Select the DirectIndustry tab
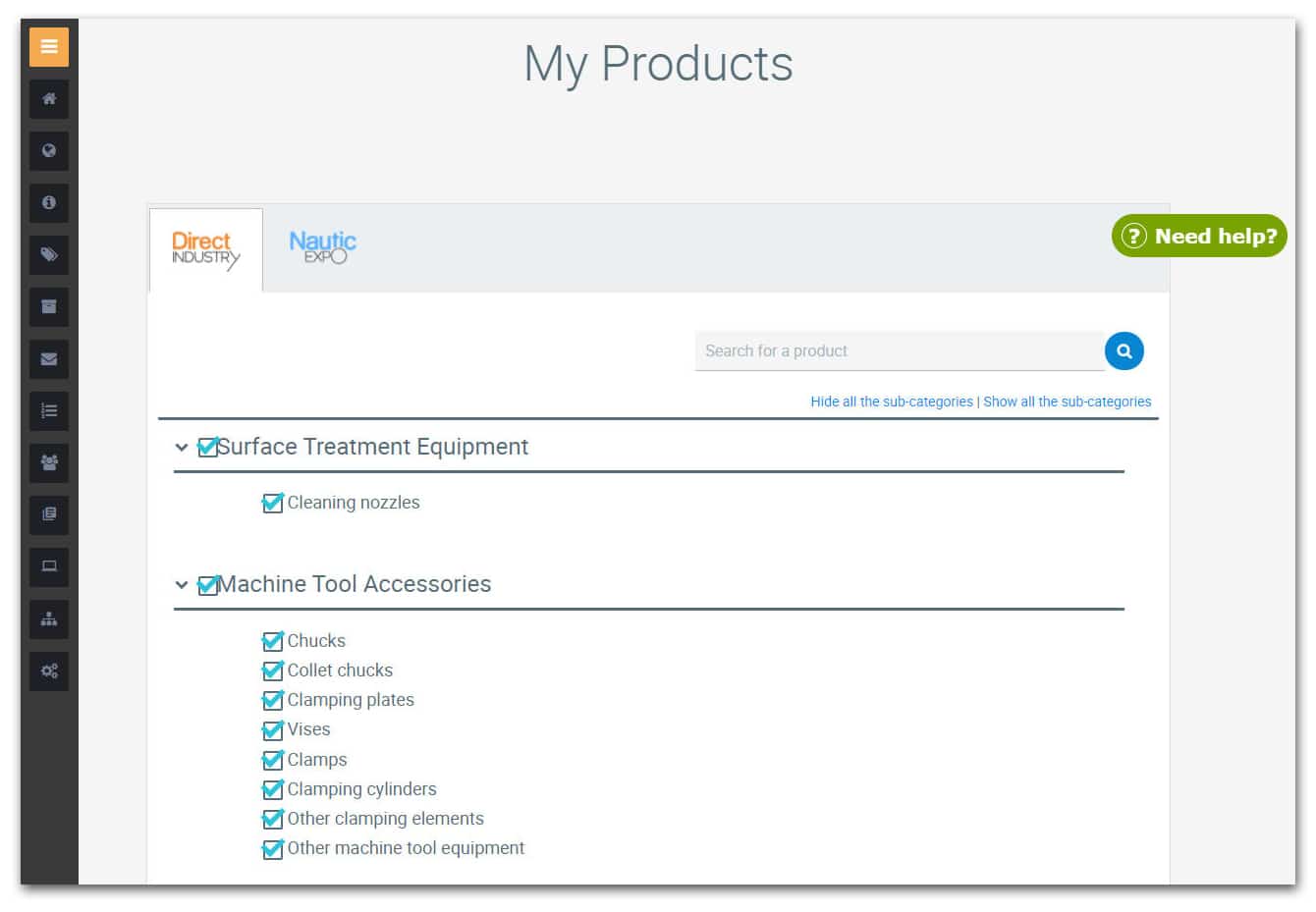 (x=206, y=250)
